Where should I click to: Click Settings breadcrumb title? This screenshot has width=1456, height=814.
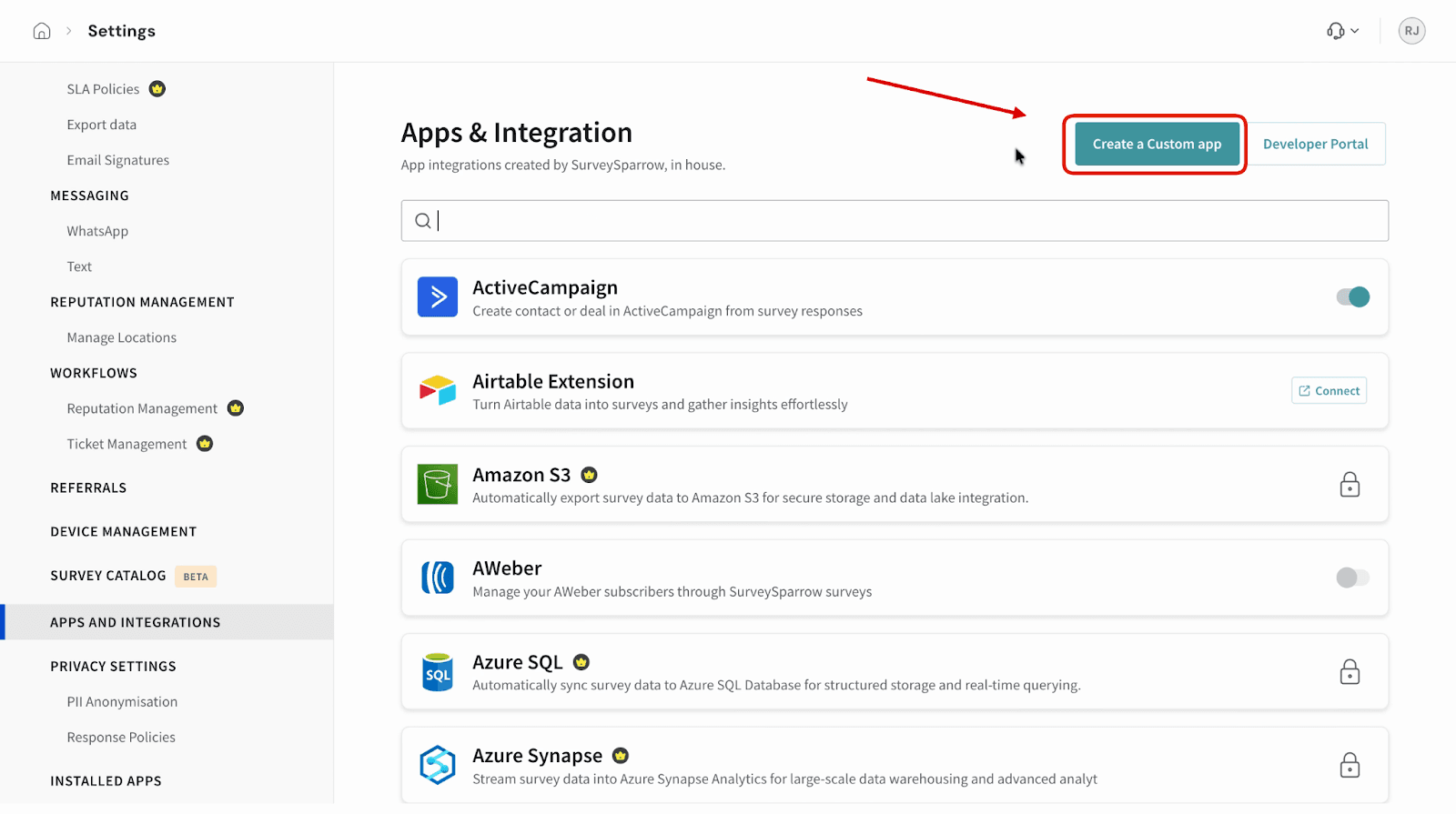coord(122,31)
